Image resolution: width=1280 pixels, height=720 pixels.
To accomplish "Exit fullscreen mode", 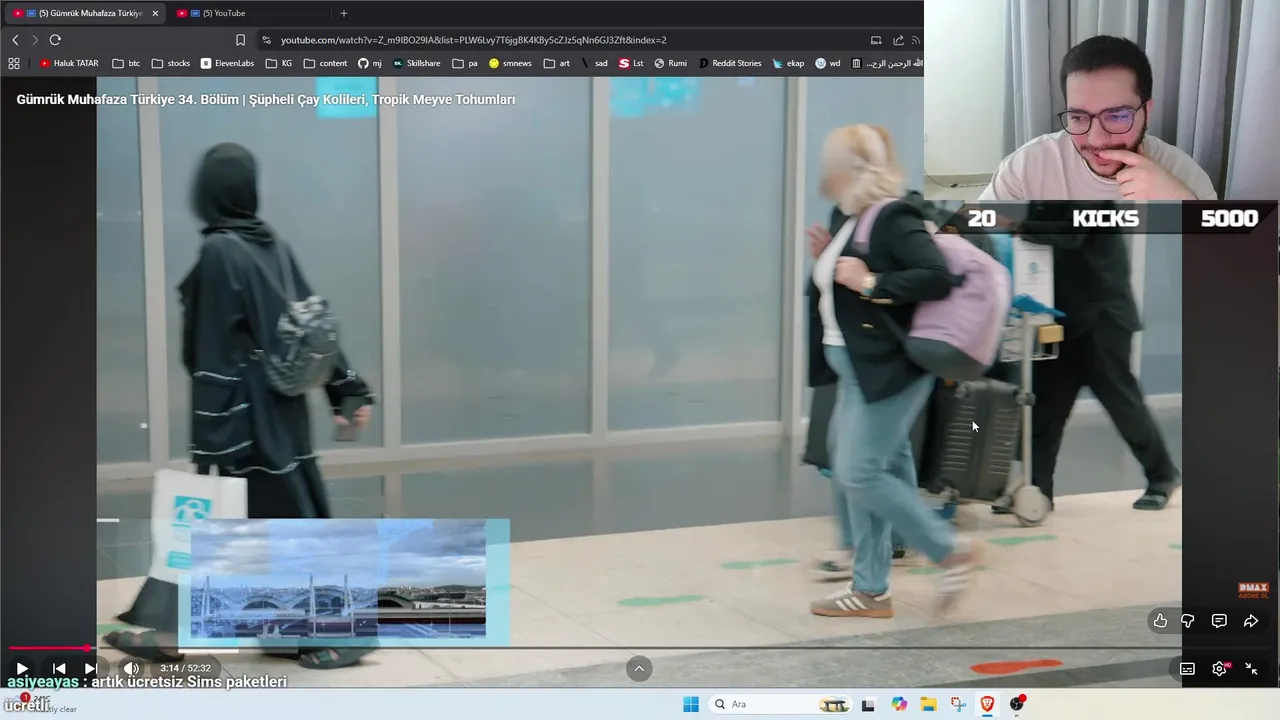I will click(x=1251, y=669).
